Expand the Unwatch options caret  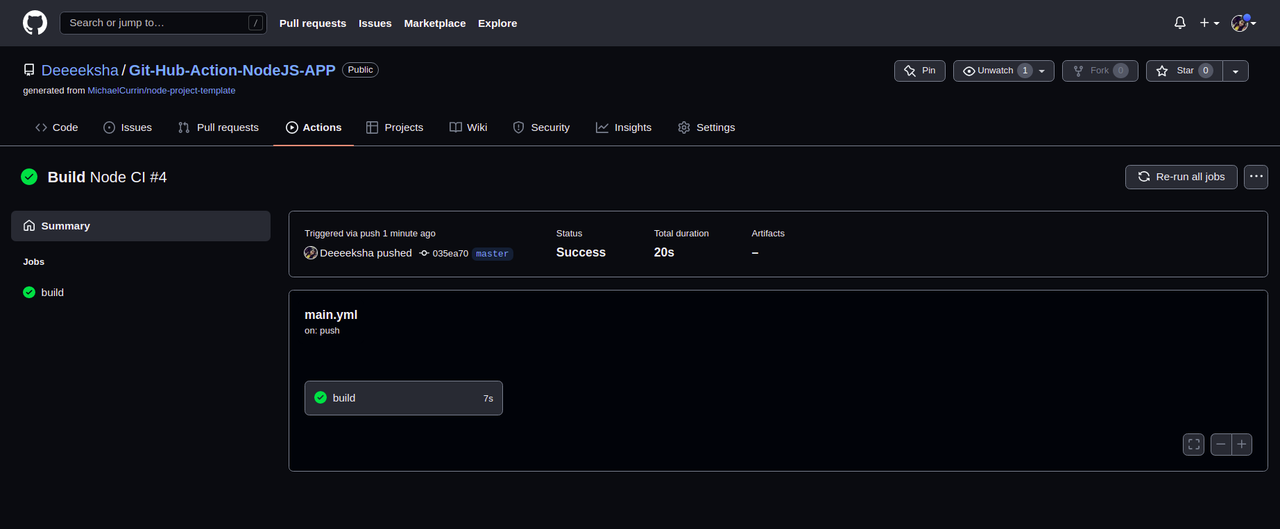pyautogui.click(x=1042, y=71)
